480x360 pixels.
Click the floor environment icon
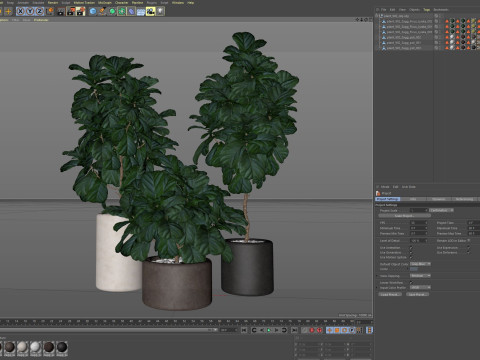tap(141, 12)
